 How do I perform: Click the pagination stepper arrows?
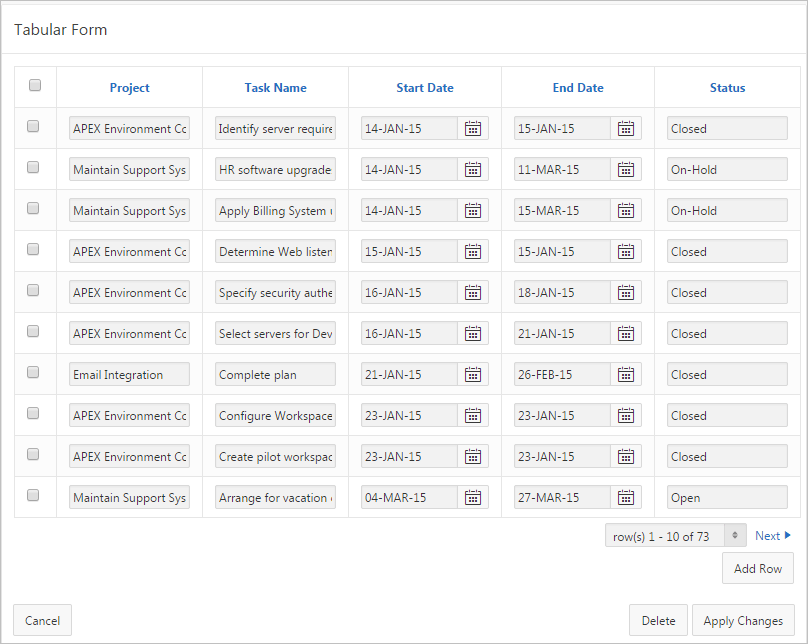(733, 535)
